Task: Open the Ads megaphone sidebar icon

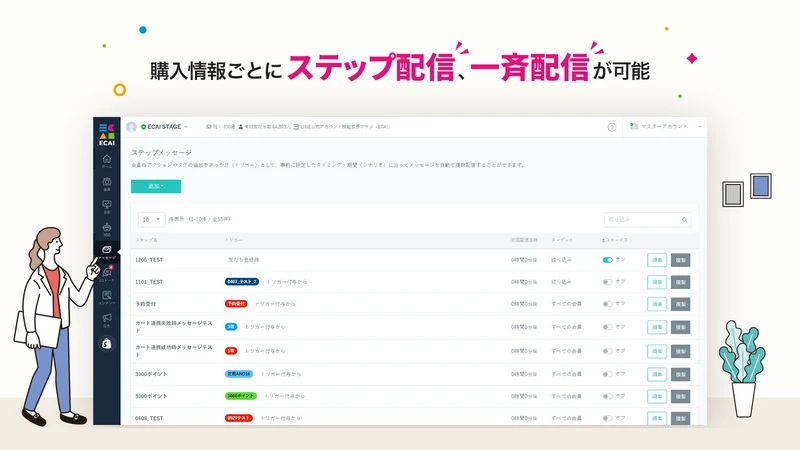Action: point(107,320)
